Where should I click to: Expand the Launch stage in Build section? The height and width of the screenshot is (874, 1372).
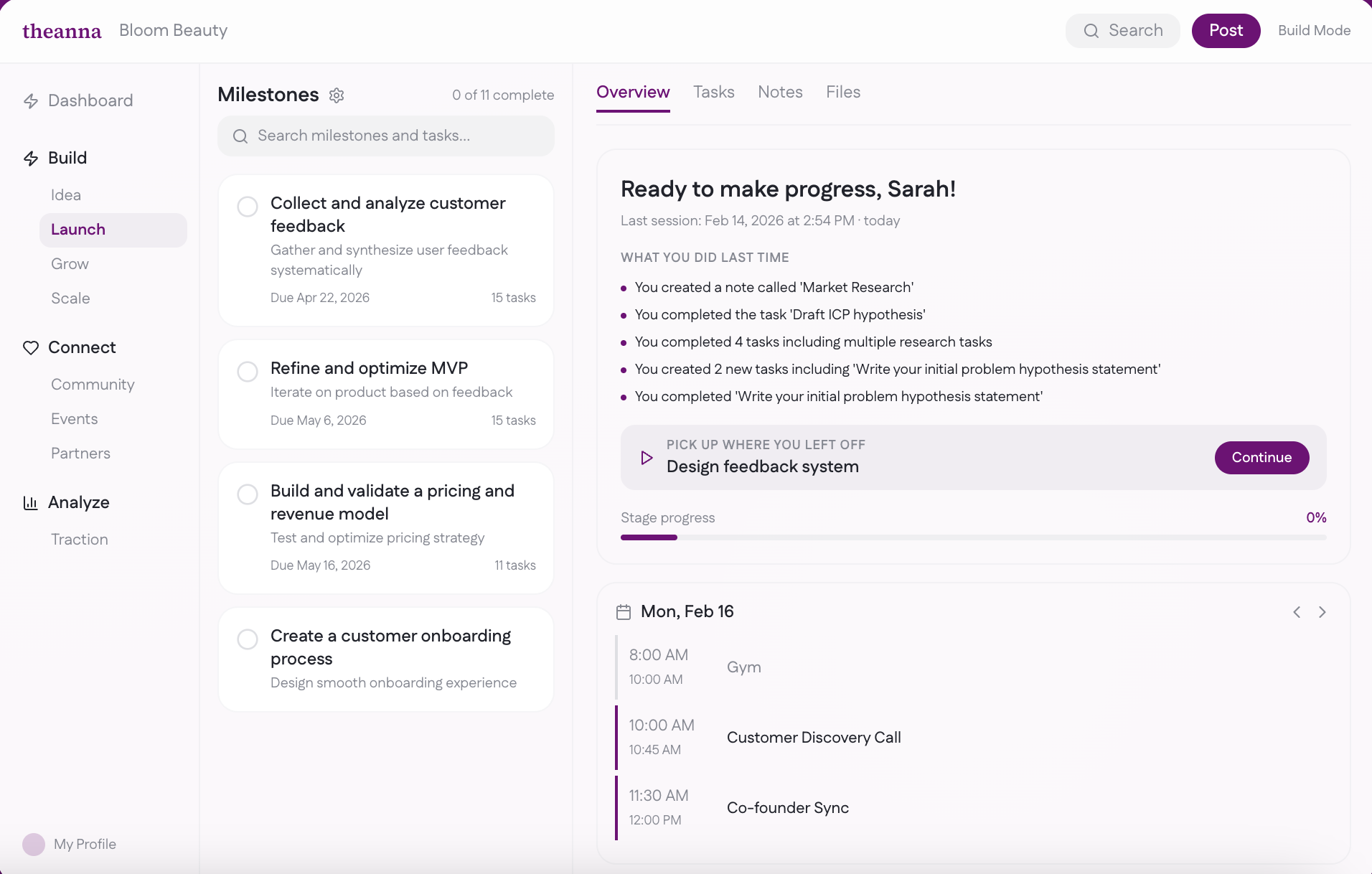pos(78,230)
